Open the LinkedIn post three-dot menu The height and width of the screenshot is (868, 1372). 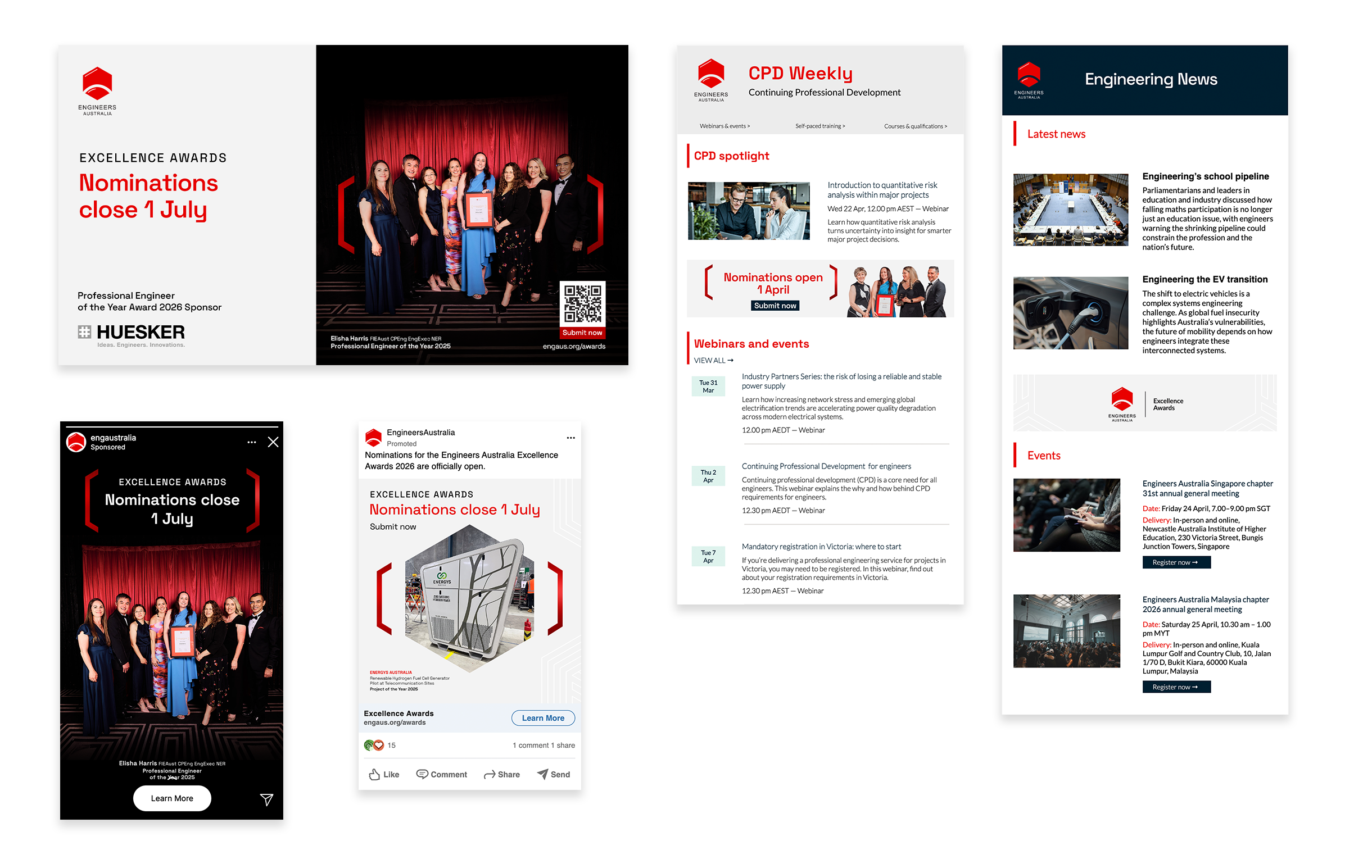(x=570, y=438)
